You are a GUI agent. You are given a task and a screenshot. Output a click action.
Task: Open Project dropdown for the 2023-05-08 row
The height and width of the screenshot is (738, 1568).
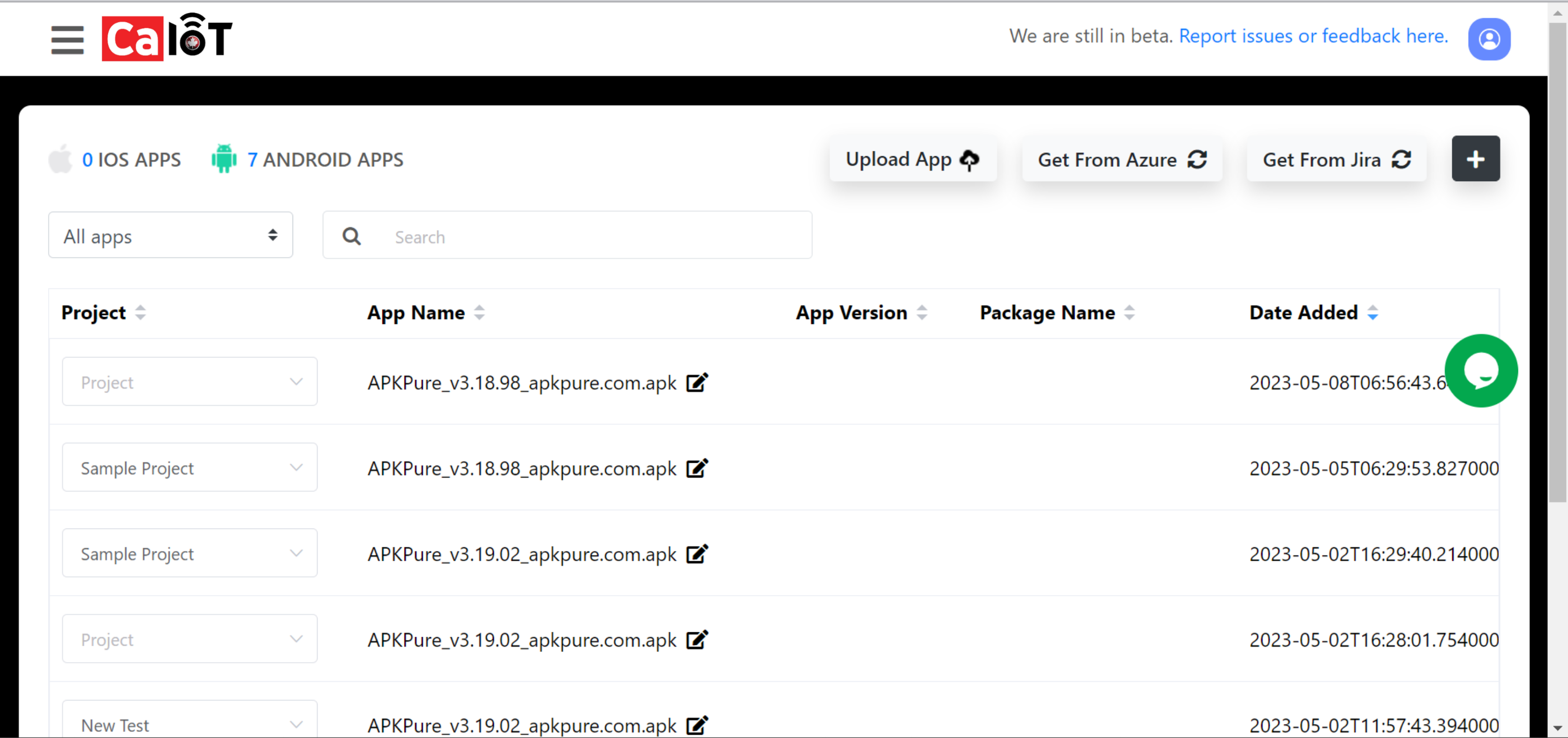189,382
